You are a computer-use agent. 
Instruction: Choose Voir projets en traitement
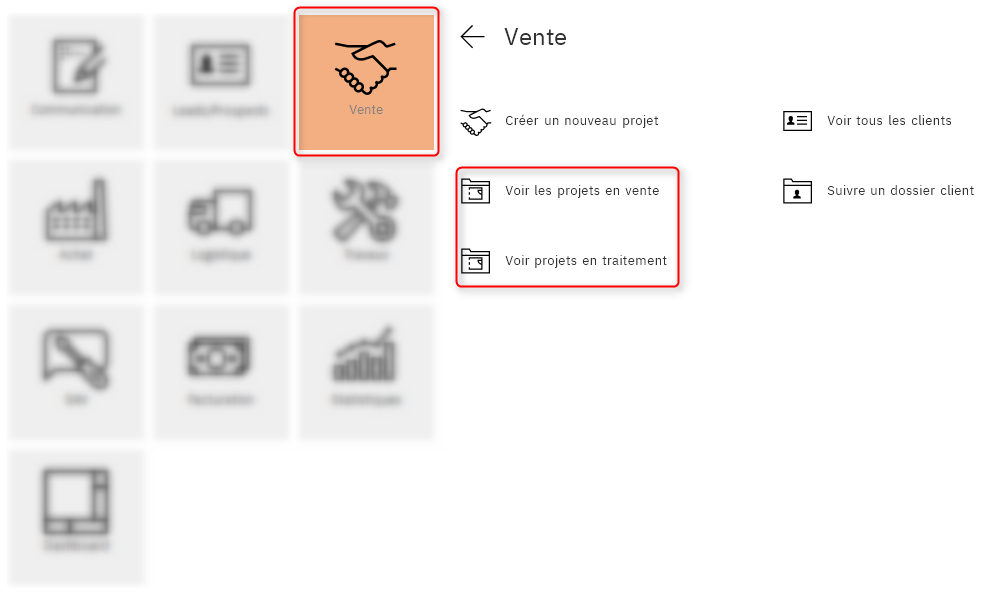coord(586,261)
